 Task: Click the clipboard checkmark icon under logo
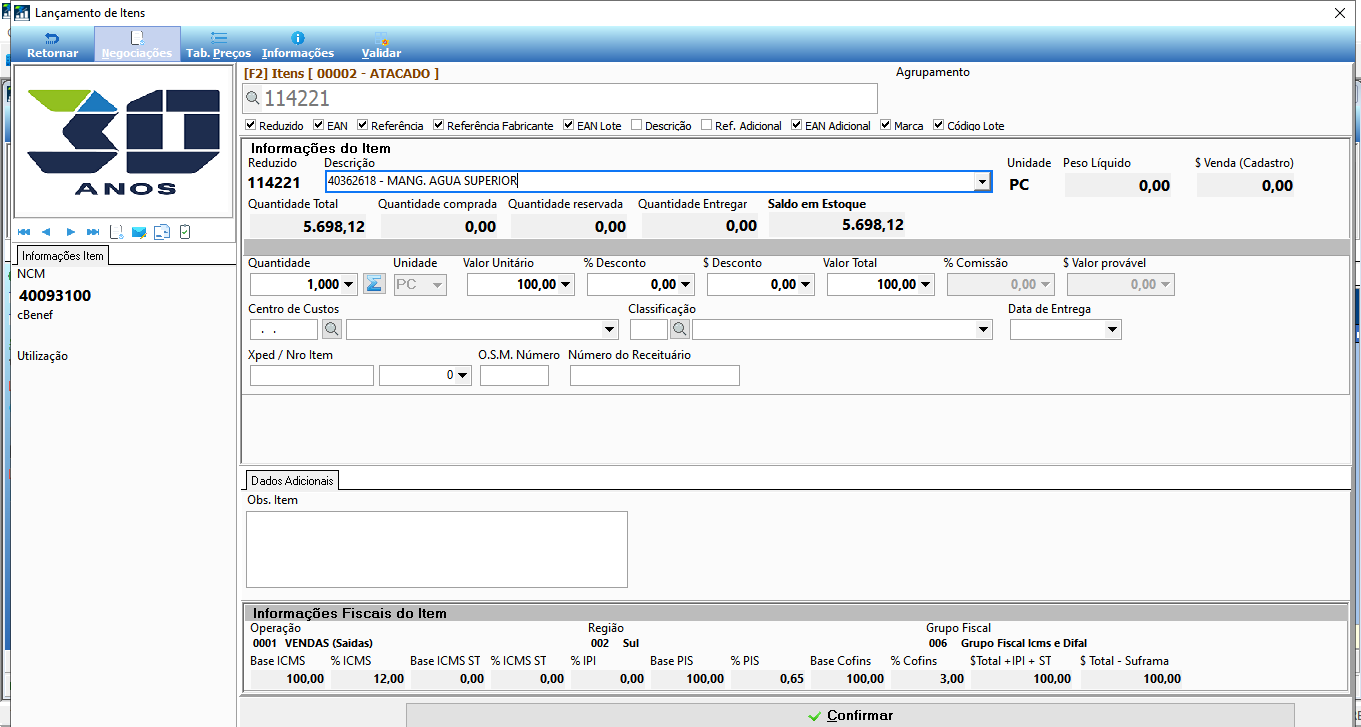coord(185,232)
